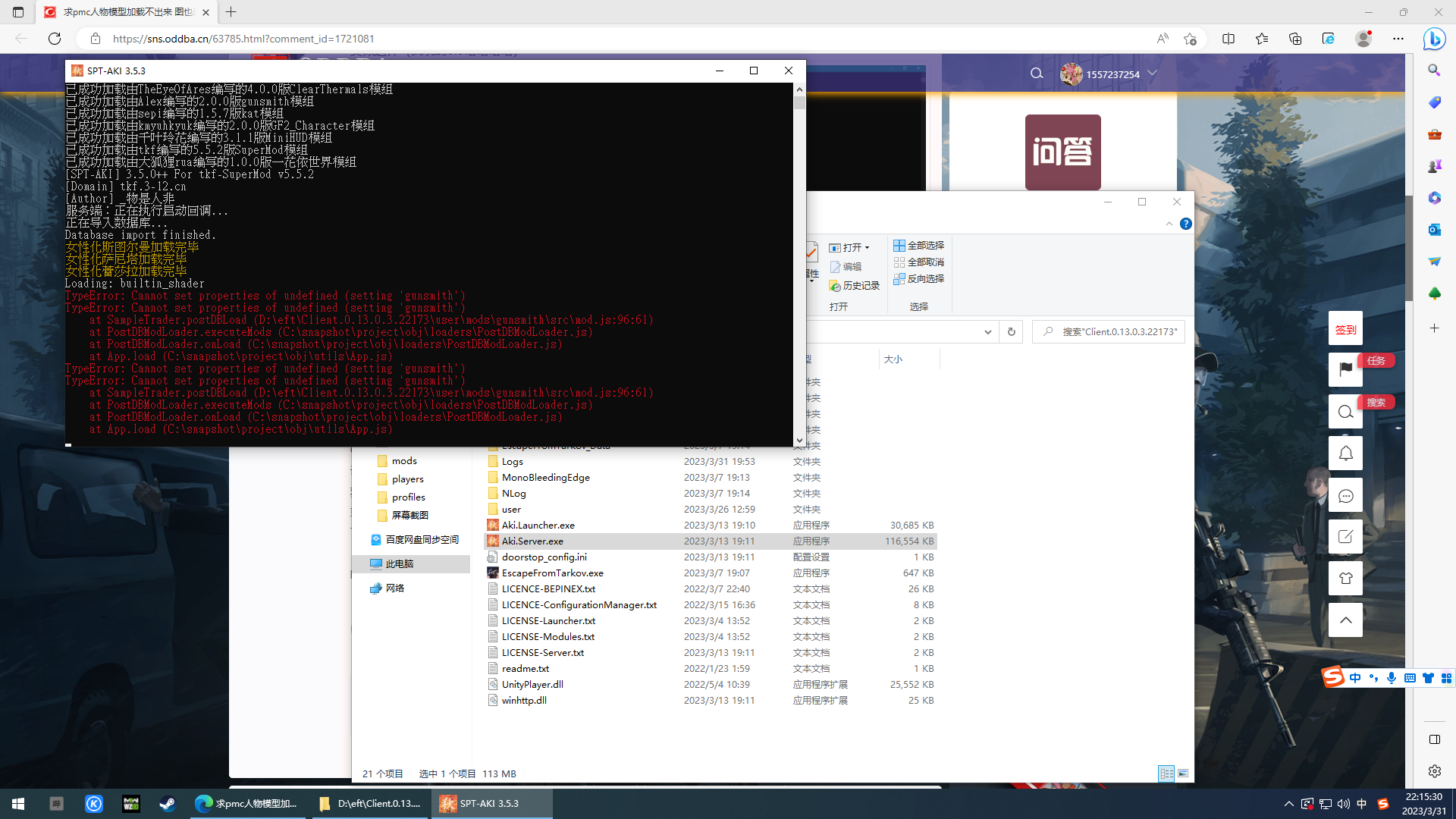Click the notification bell on webpage
1456x819 pixels.
1345,453
